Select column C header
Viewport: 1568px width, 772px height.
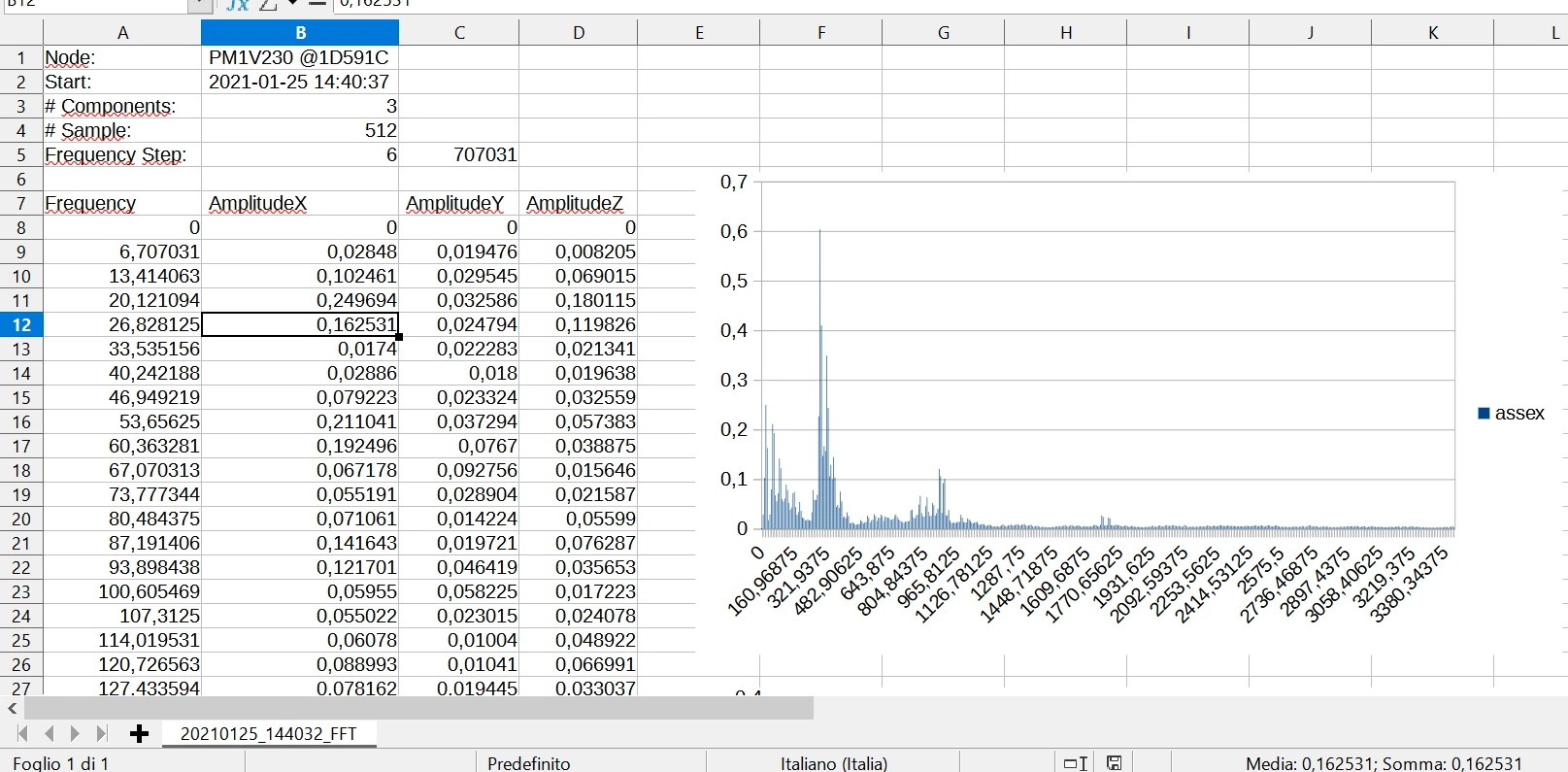pos(459,33)
